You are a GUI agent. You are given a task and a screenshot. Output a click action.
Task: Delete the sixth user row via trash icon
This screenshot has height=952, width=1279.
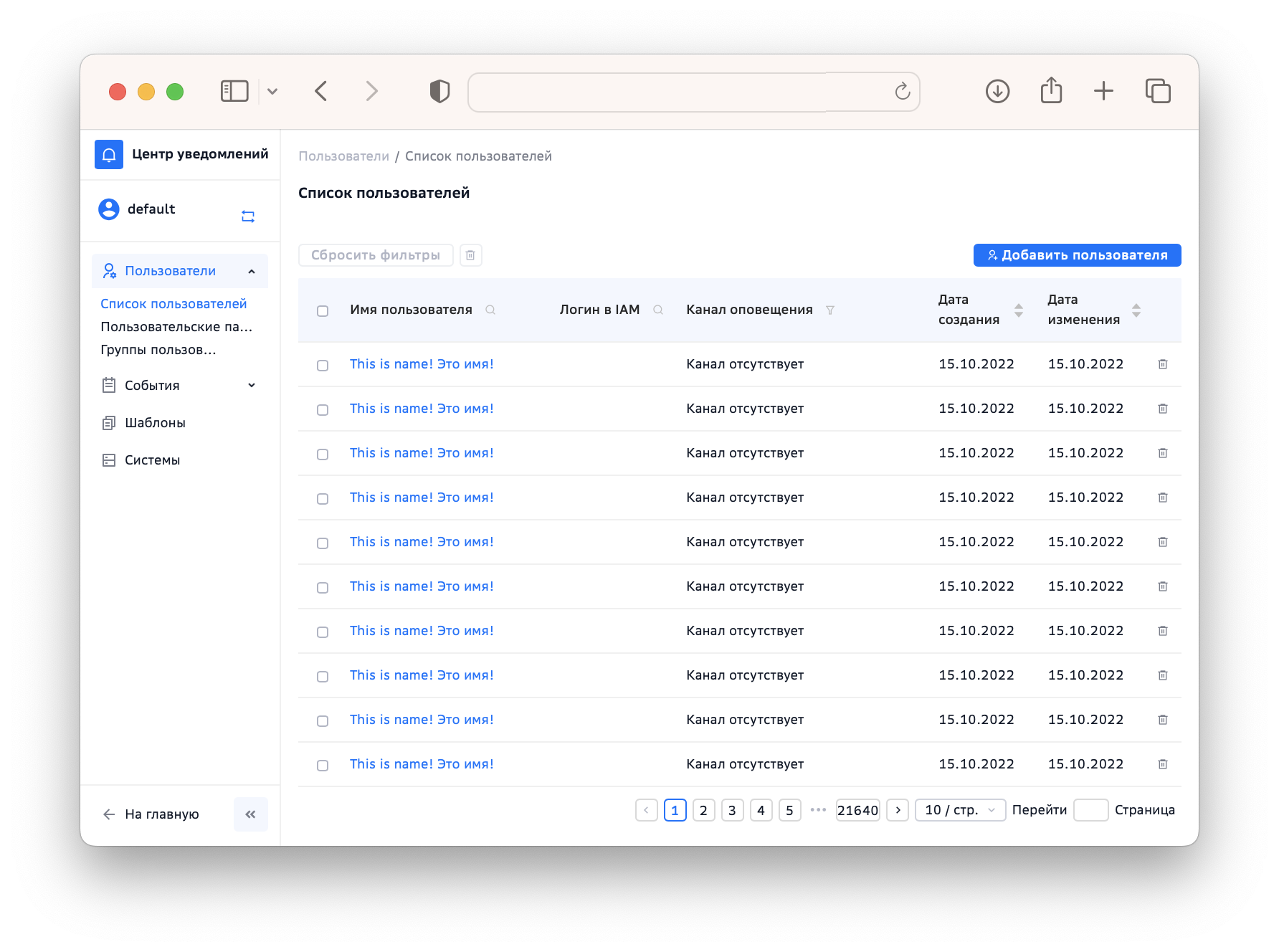tap(1163, 586)
